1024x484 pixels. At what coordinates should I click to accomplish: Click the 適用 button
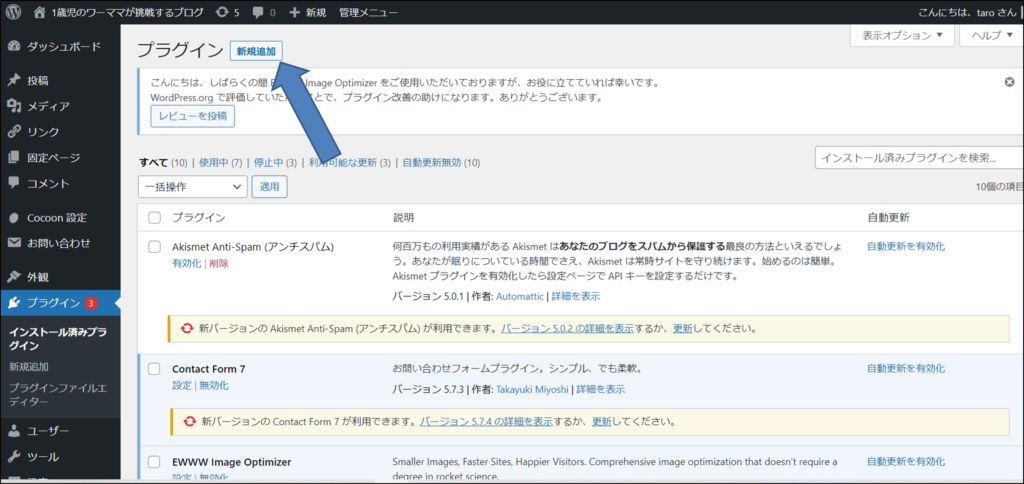tap(270, 187)
